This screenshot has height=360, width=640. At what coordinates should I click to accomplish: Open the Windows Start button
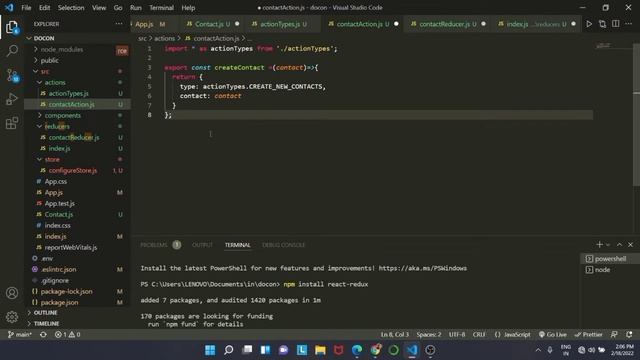click(x=210, y=350)
